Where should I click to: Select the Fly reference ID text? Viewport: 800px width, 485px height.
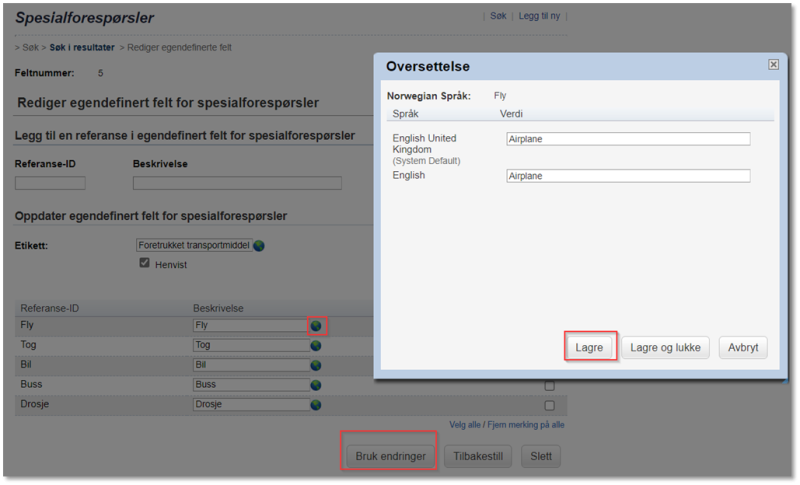coord(27,325)
